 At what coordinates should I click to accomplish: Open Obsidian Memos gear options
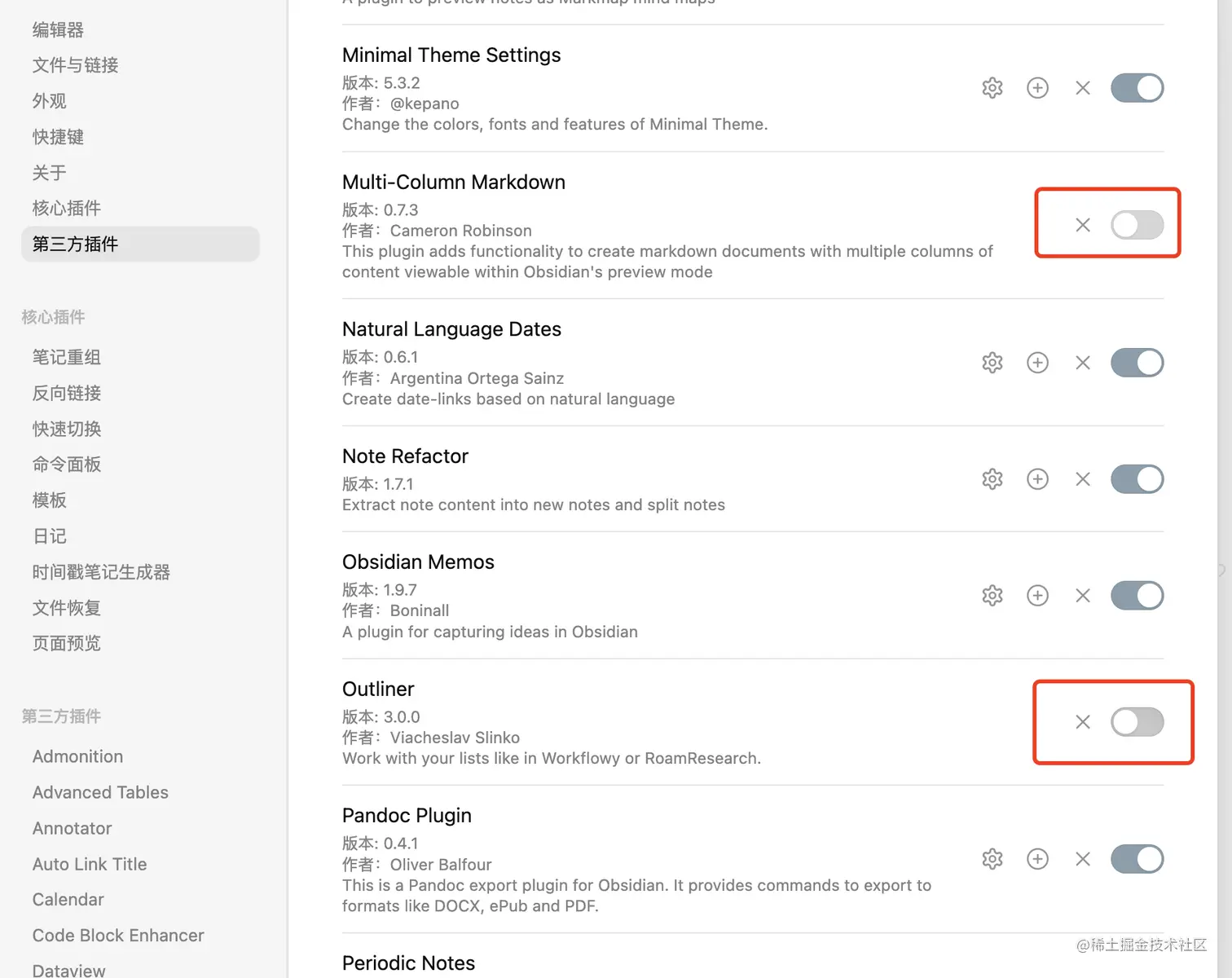pyautogui.click(x=992, y=596)
